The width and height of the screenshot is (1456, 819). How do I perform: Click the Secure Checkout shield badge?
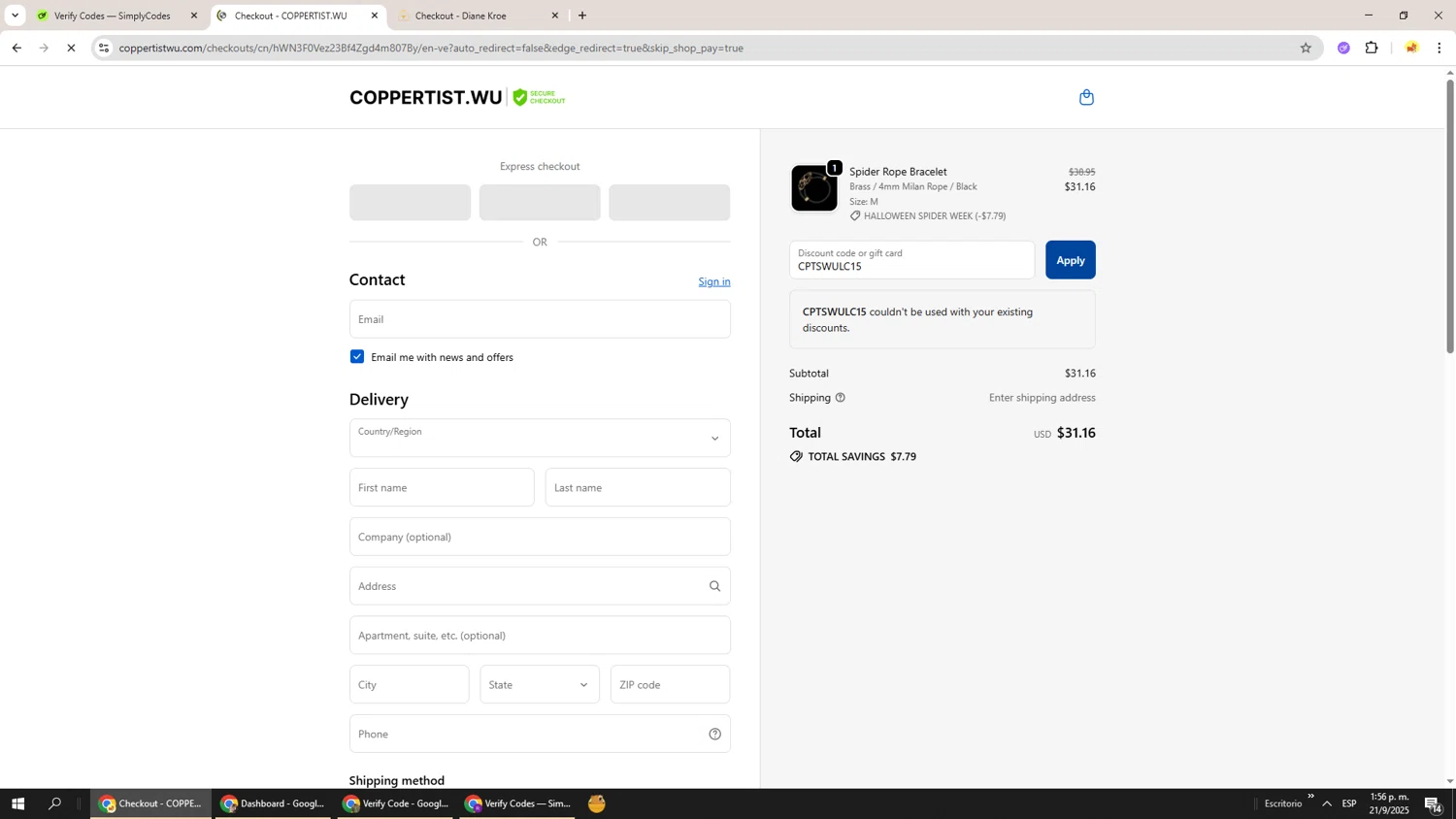pos(539,97)
